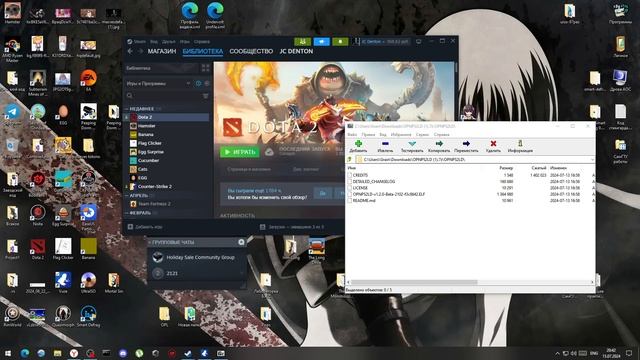The height and width of the screenshot is (360, 640).
Task: Click the plus icon in ГРУППОВЫЕ ЧАТЫ header
Action: click(x=241, y=242)
